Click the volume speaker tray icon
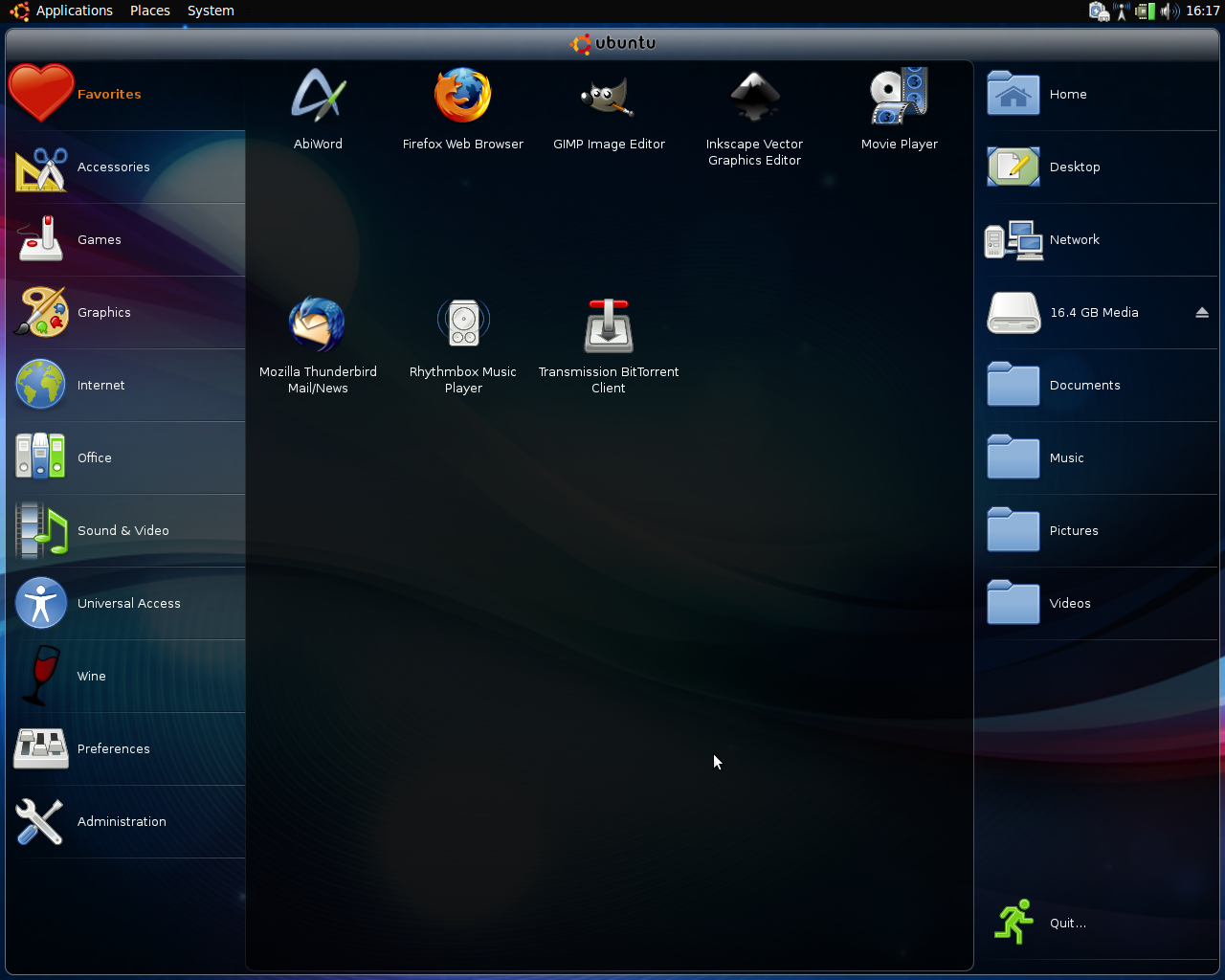 click(x=1169, y=11)
